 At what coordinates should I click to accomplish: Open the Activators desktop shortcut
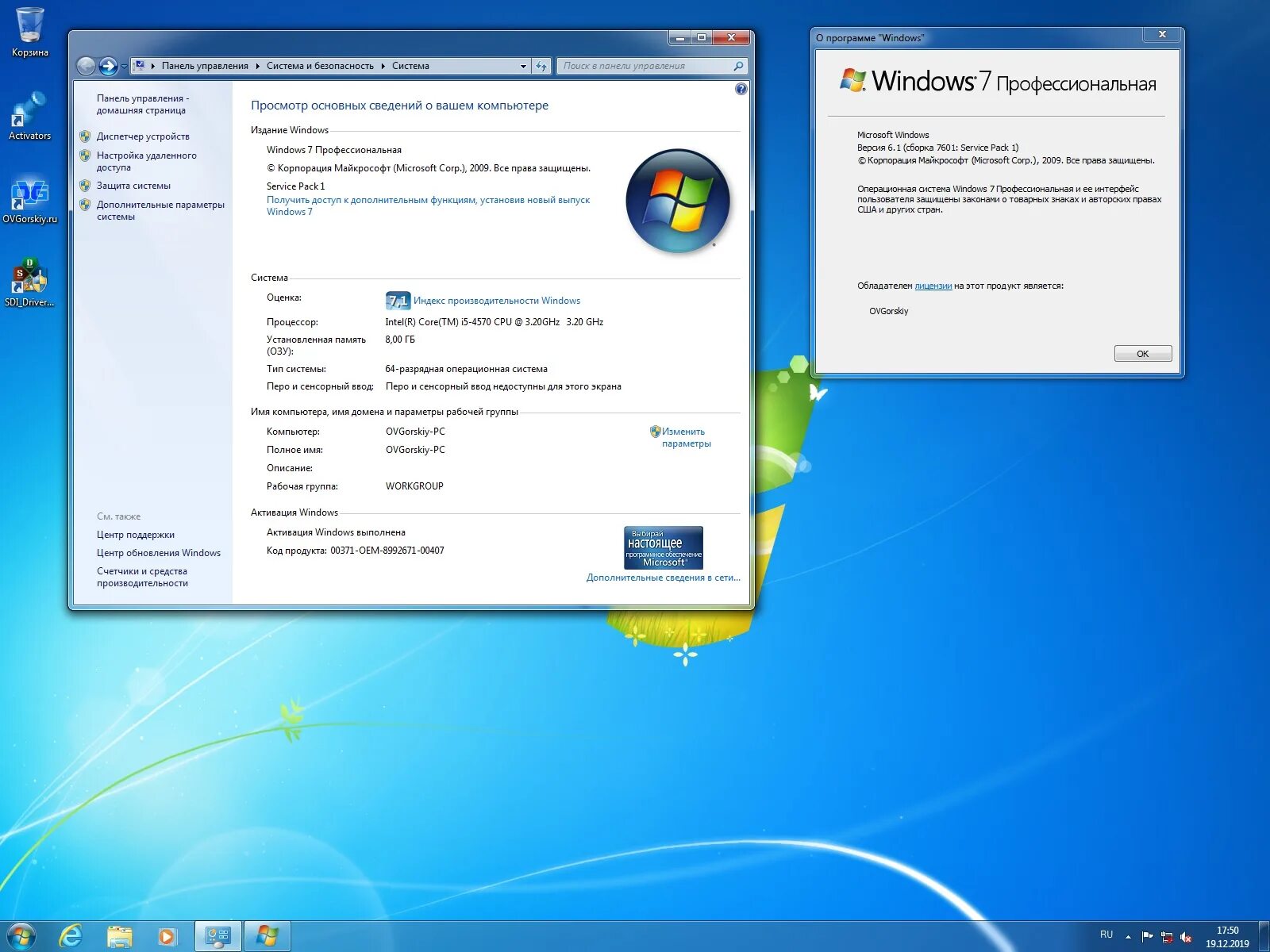pos(30,116)
